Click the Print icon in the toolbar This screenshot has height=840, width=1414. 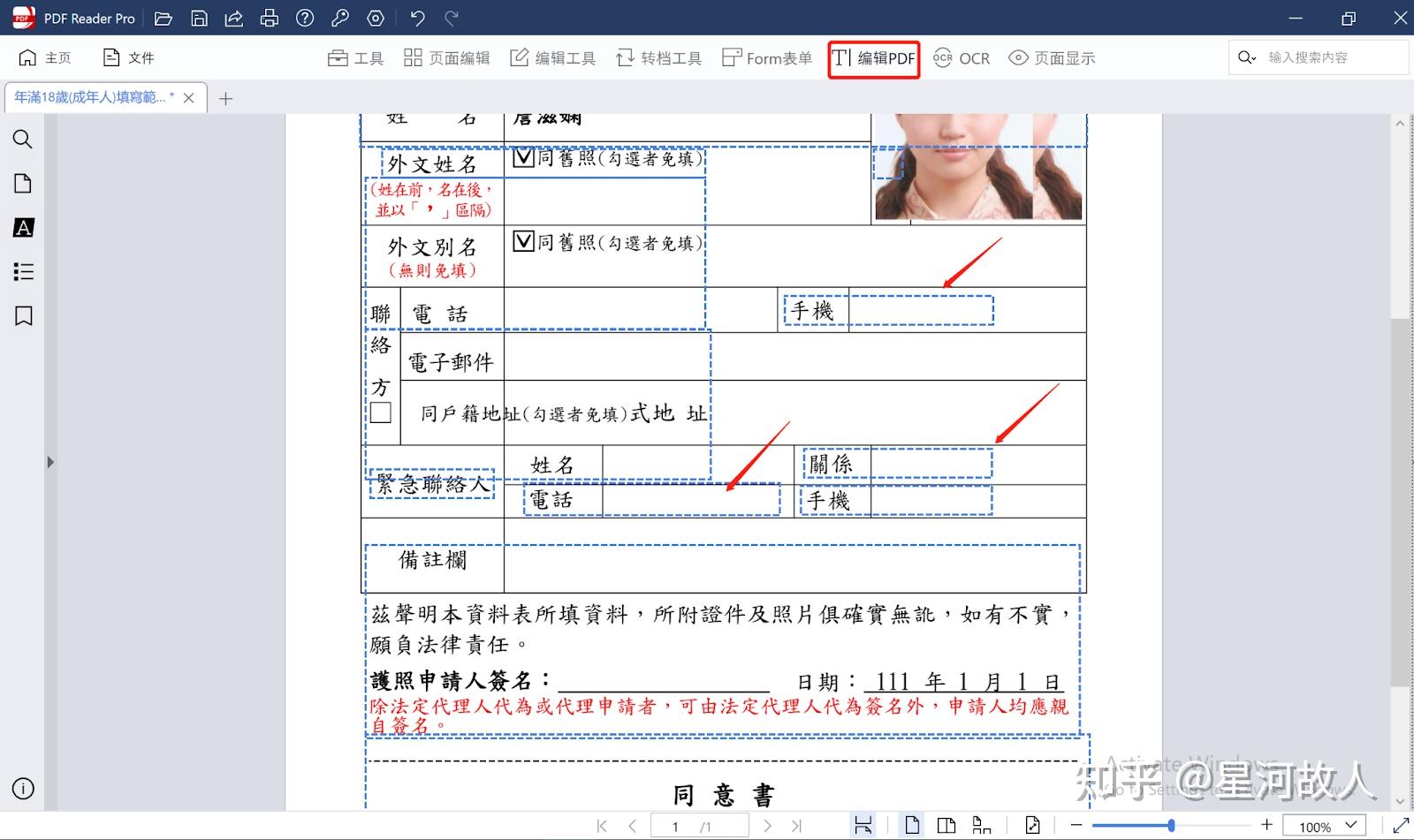coord(269,18)
